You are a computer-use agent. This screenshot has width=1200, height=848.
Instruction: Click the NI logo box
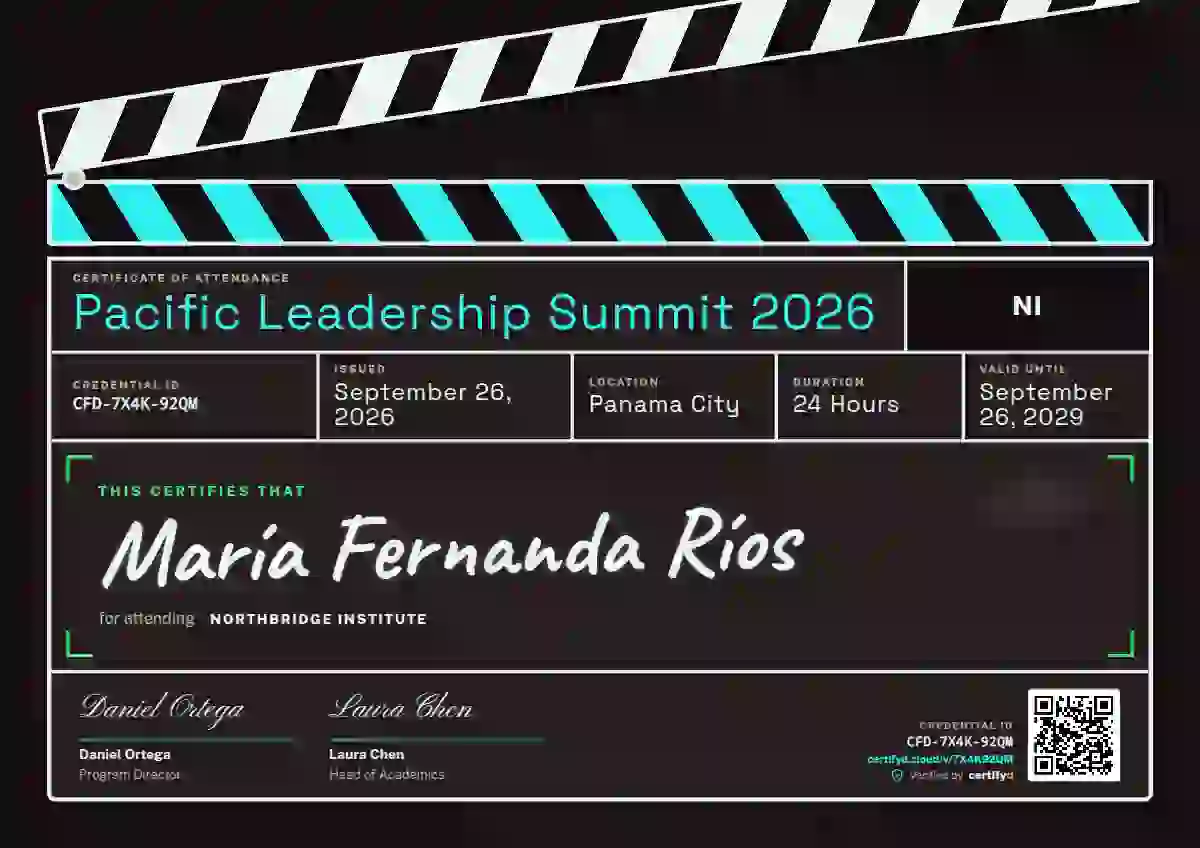1027,306
